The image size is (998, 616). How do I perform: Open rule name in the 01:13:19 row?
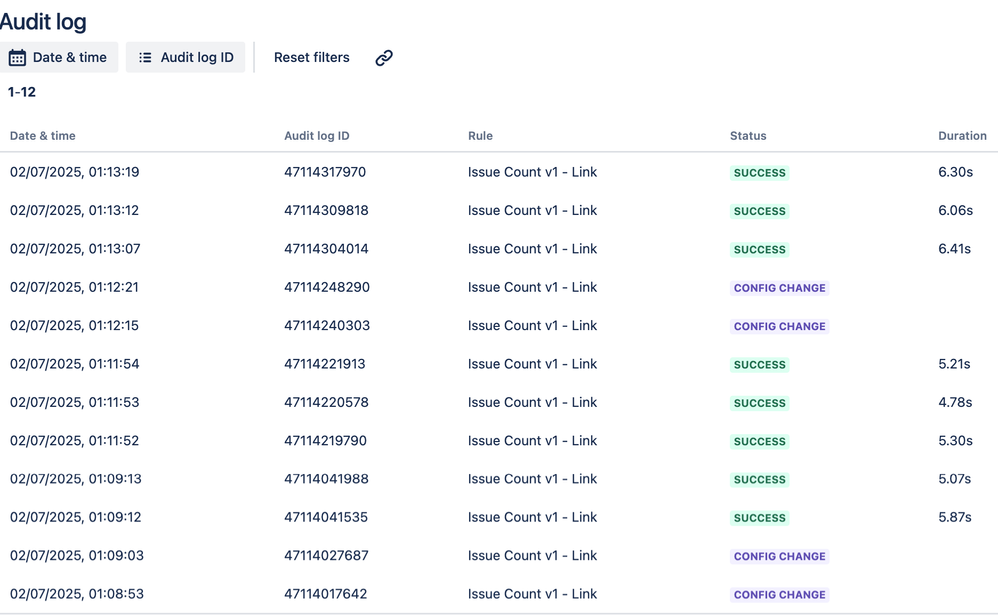click(x=532, y=172)
